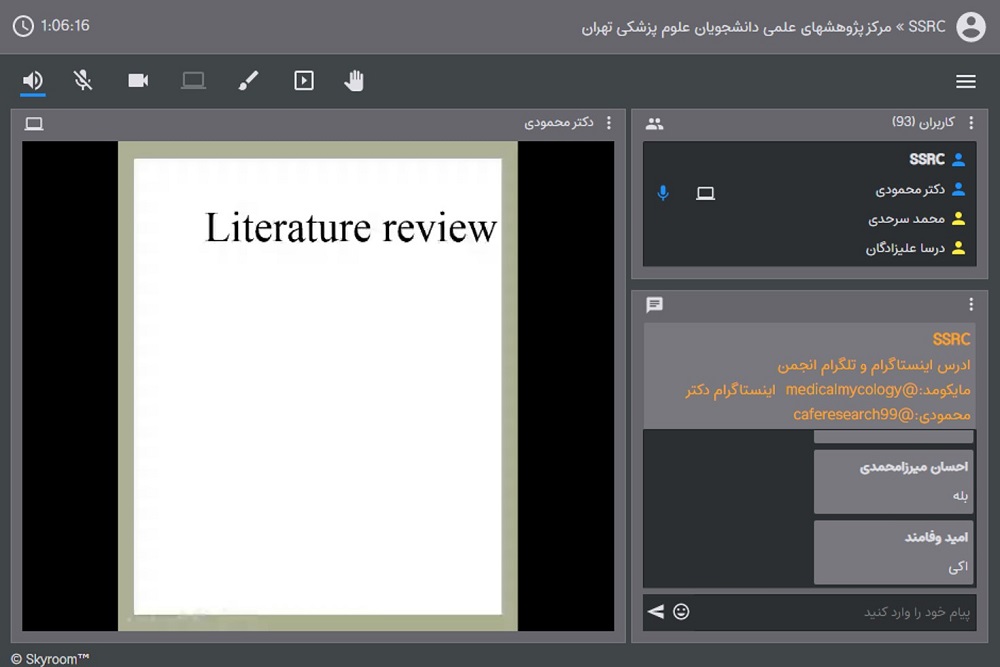The width and height of the screenshot is (1000, 667).
Task: Click the users group icon
Action: [654, 124]
